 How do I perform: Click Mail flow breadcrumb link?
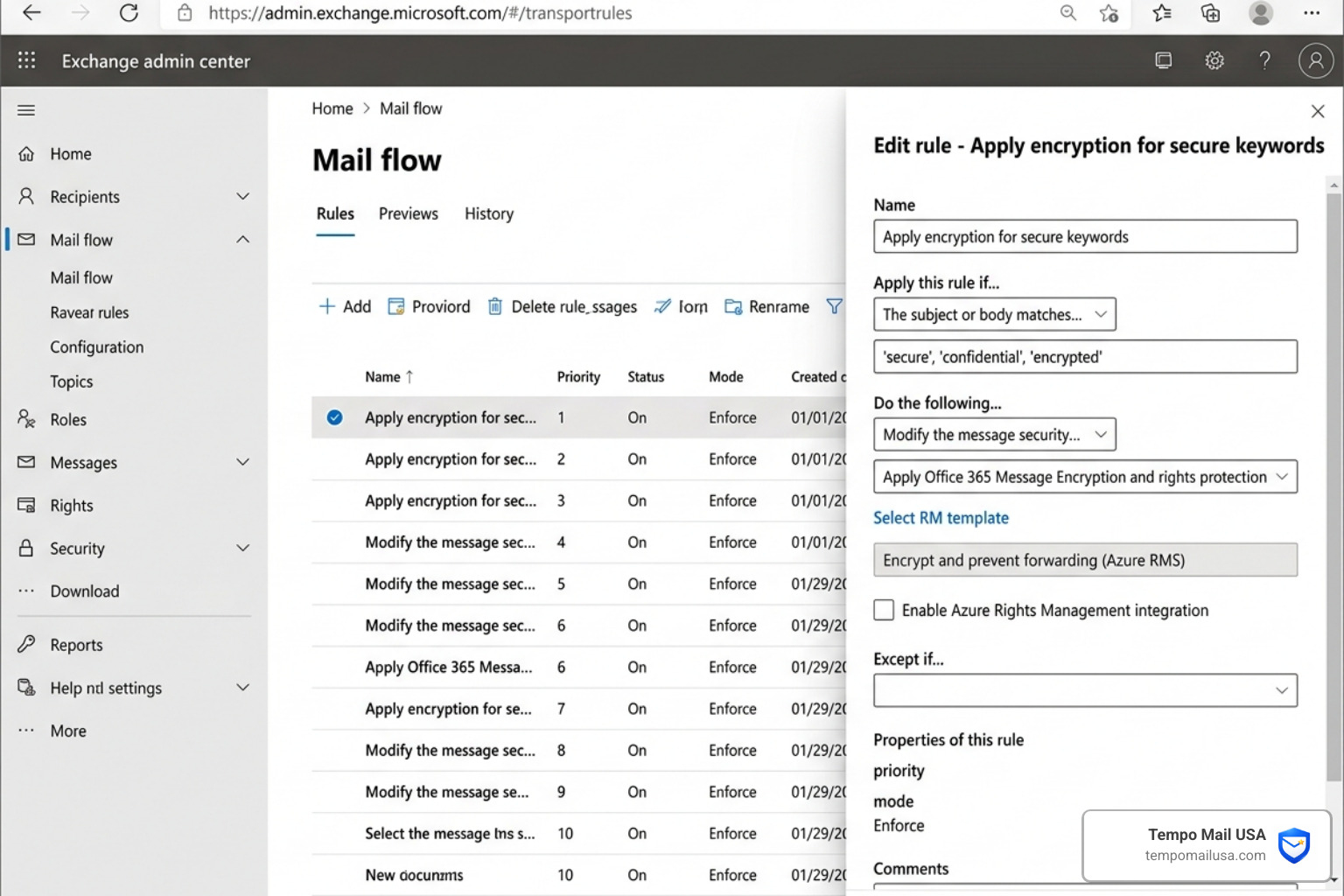click(x=410, y=108)
